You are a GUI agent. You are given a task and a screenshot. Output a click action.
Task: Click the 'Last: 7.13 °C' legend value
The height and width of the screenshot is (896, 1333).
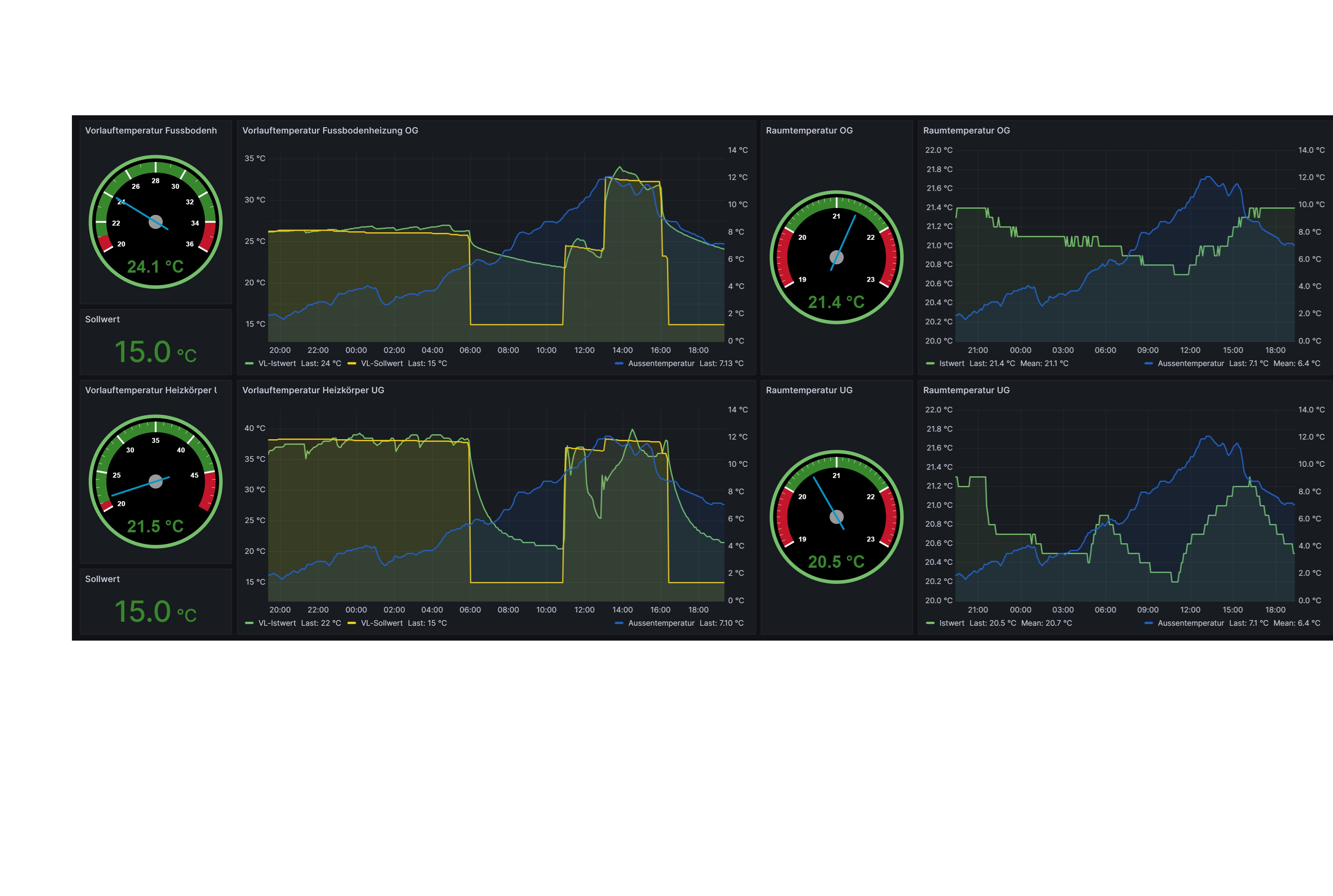pos(721,363)
